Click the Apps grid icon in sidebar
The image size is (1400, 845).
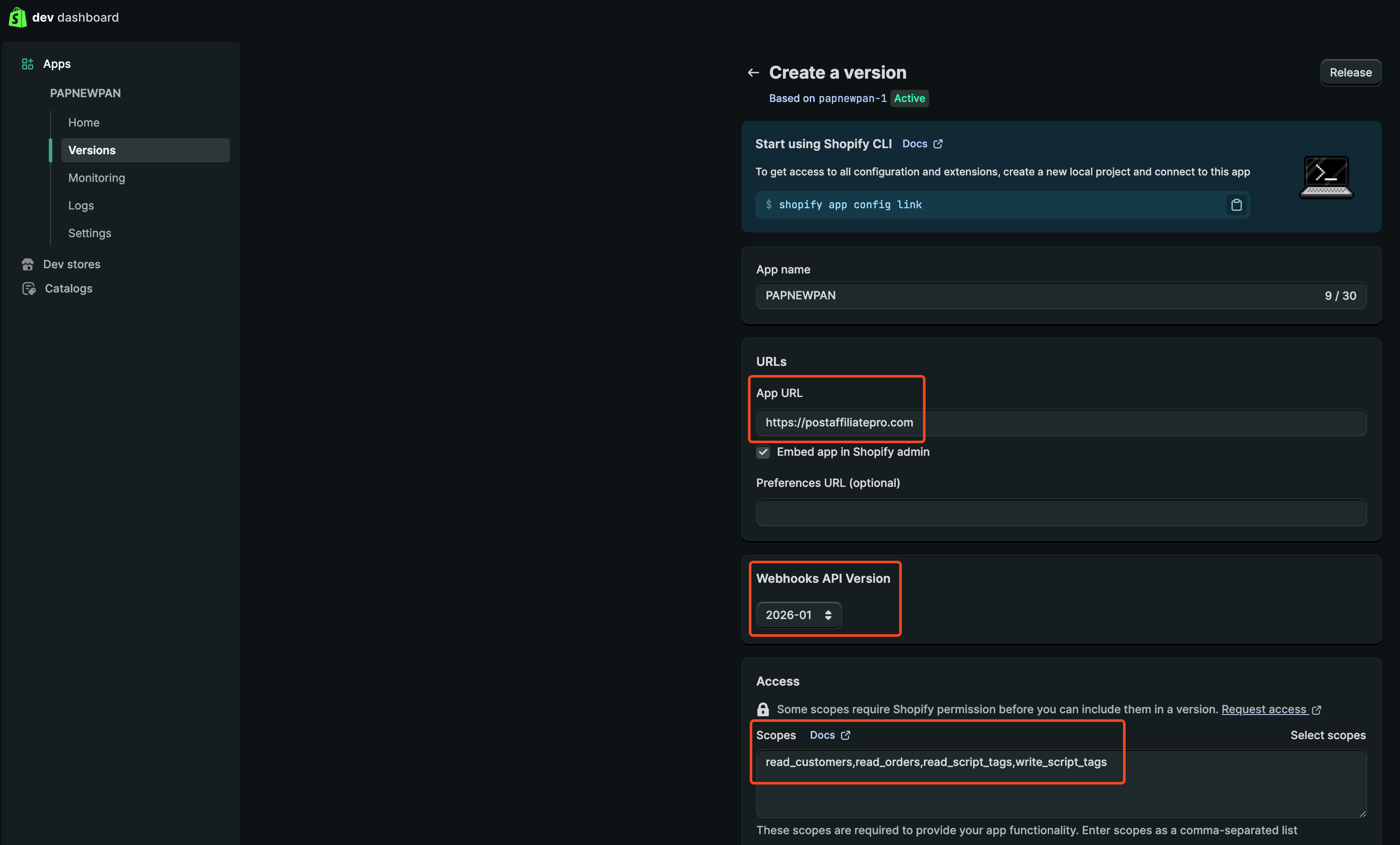point(27,64)
